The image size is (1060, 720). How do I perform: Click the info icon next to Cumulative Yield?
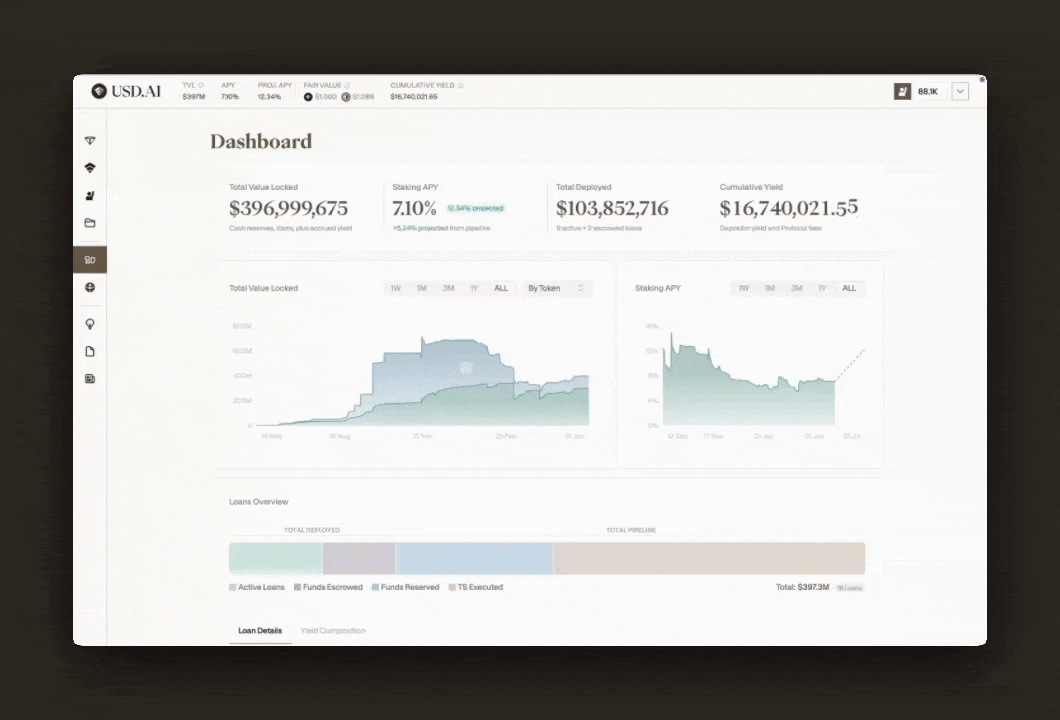[x=461, y=85]
